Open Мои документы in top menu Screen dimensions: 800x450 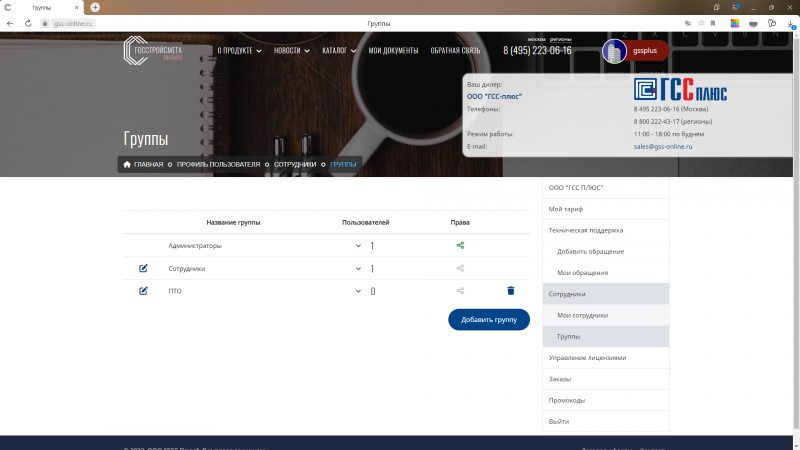click(x=393, y=51)
